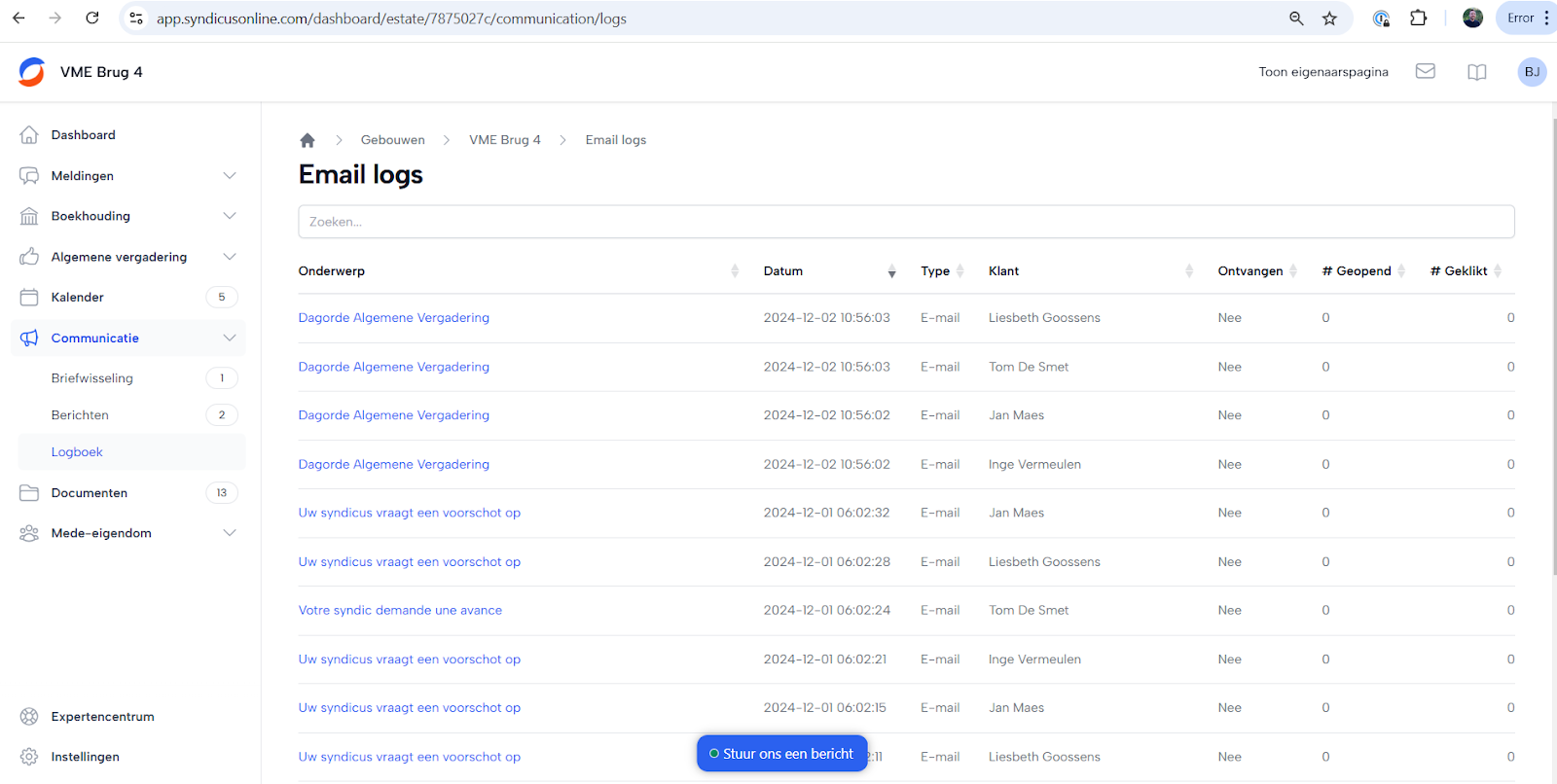Click the BJ user avatar
The width and height of the screenshot is (1557, 784).
(1532, 72)
